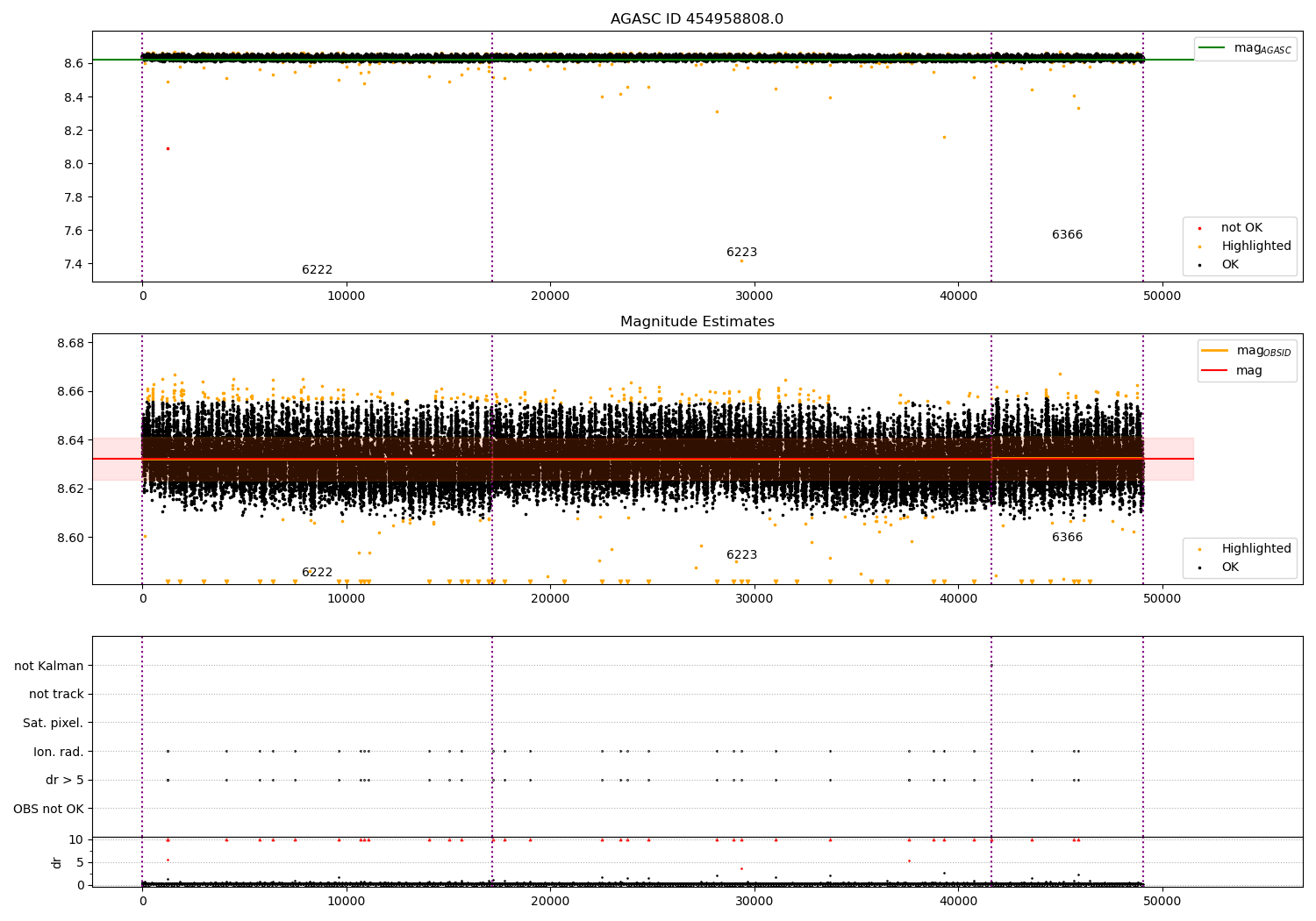Click the 'dr > 5' axis label
Screen dimensions: 1316x921
point(65,781)
